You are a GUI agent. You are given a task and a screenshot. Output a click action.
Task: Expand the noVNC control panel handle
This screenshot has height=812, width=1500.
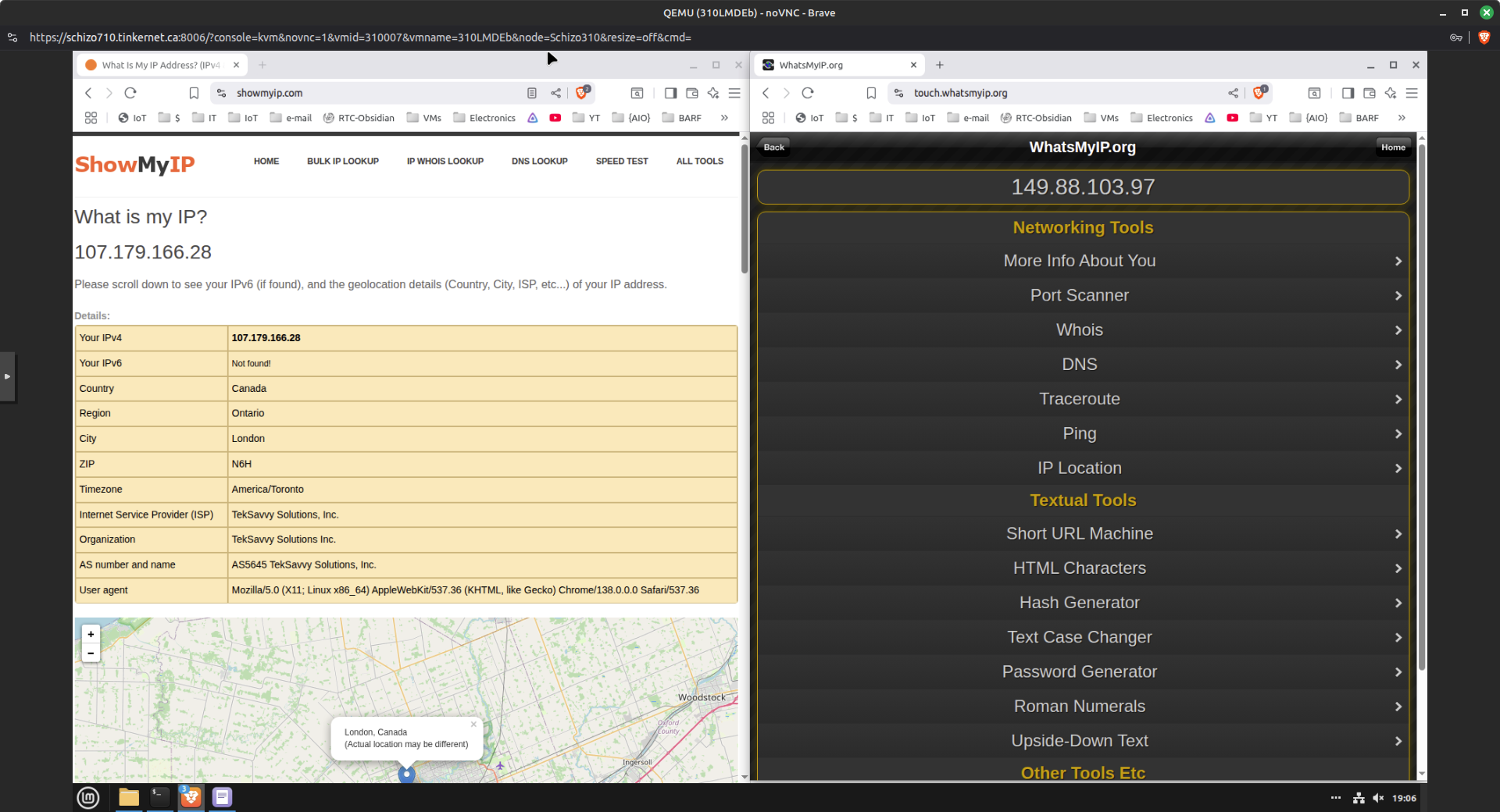(x=7, y=376)
